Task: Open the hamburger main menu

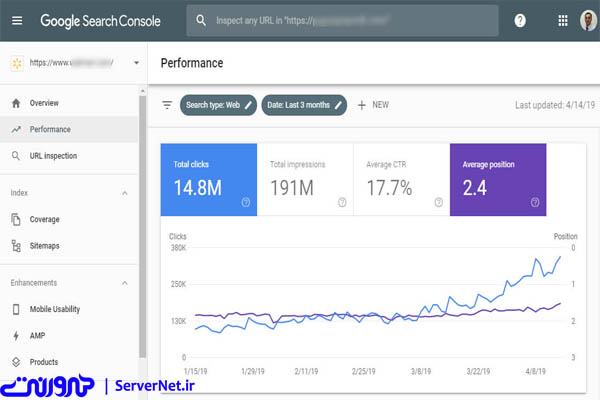Action: 17,20
